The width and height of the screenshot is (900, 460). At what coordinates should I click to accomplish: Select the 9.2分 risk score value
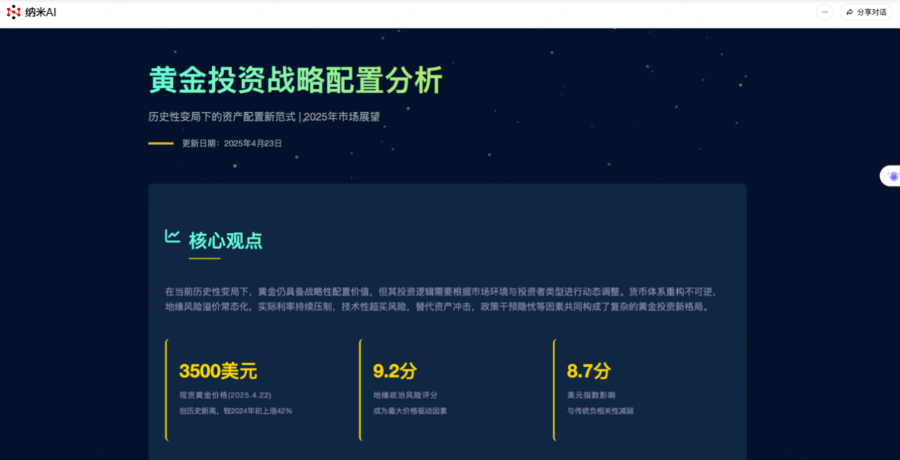(x=394, y=371)
